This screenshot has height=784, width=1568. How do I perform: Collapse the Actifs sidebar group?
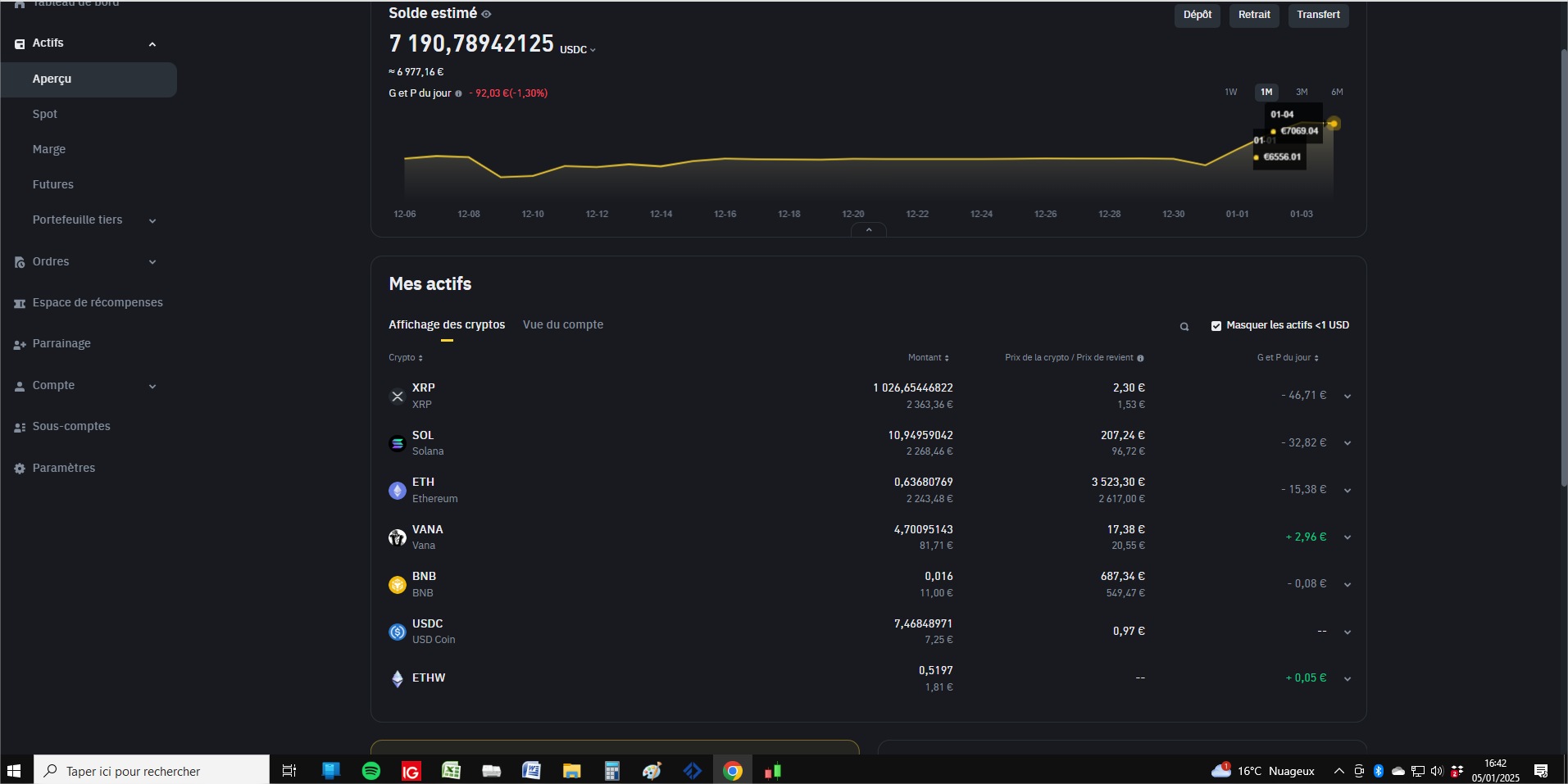click(152, 44)
